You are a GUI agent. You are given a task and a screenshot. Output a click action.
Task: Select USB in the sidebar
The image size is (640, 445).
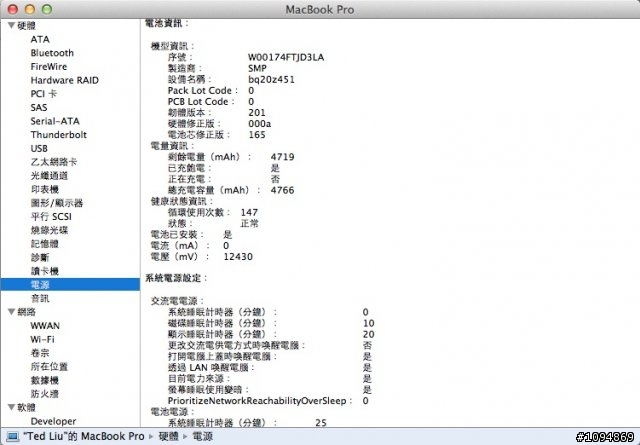point(39,148)
